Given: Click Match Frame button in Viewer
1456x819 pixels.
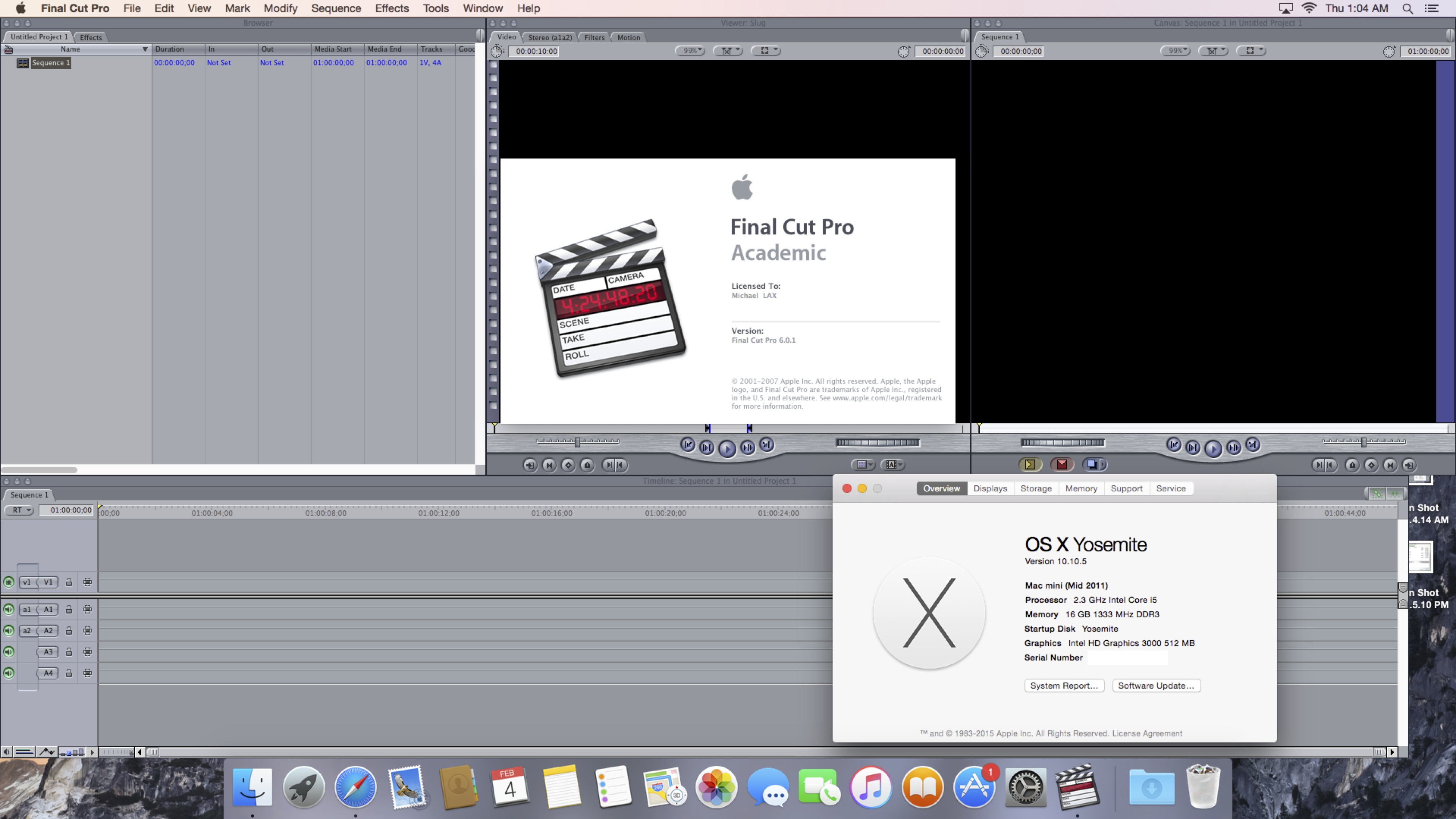Looking at the screenshot, I should click(x=530, y=465).
